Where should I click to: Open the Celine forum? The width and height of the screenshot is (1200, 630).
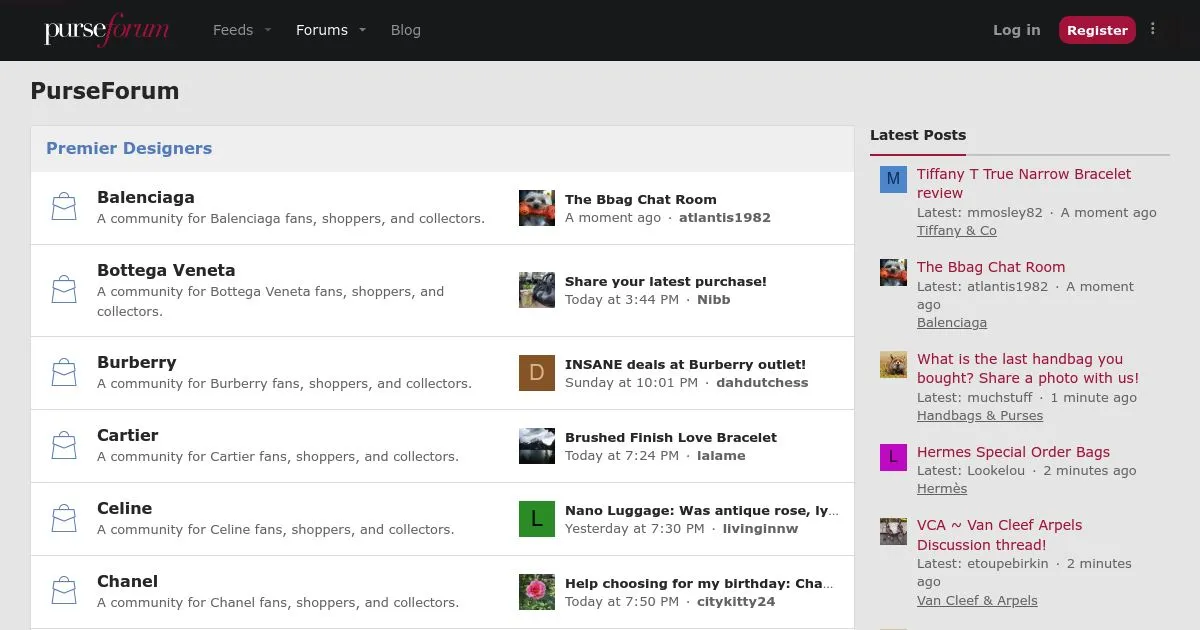pyautogui.click(x=125, y=508)
